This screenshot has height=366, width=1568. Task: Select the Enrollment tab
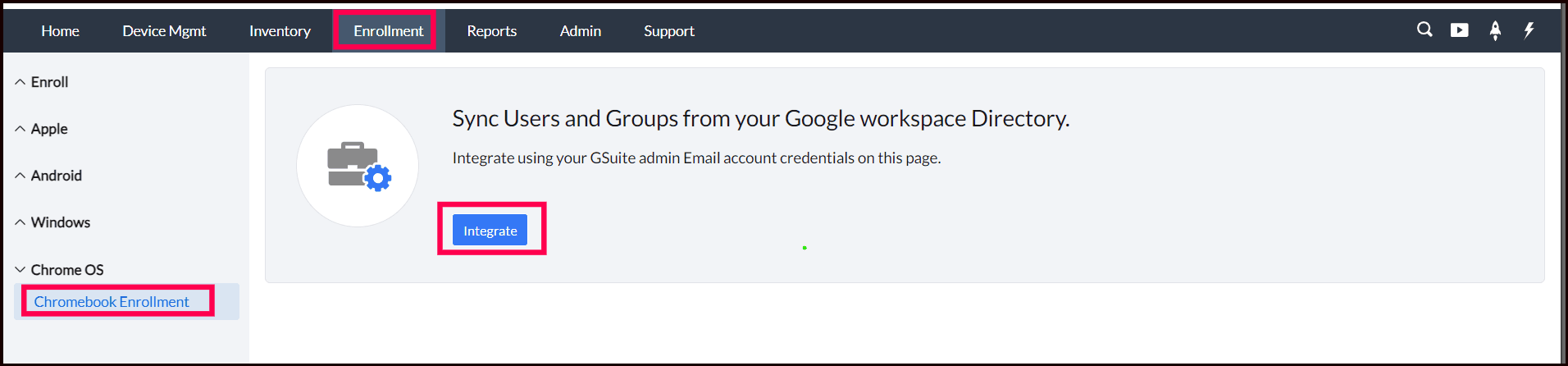point(388,31)
